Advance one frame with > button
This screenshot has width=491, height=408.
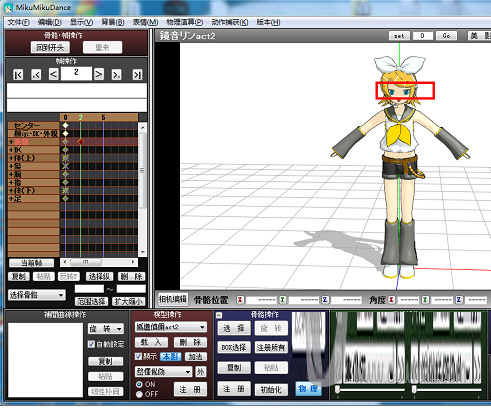[x=99, y=74]
